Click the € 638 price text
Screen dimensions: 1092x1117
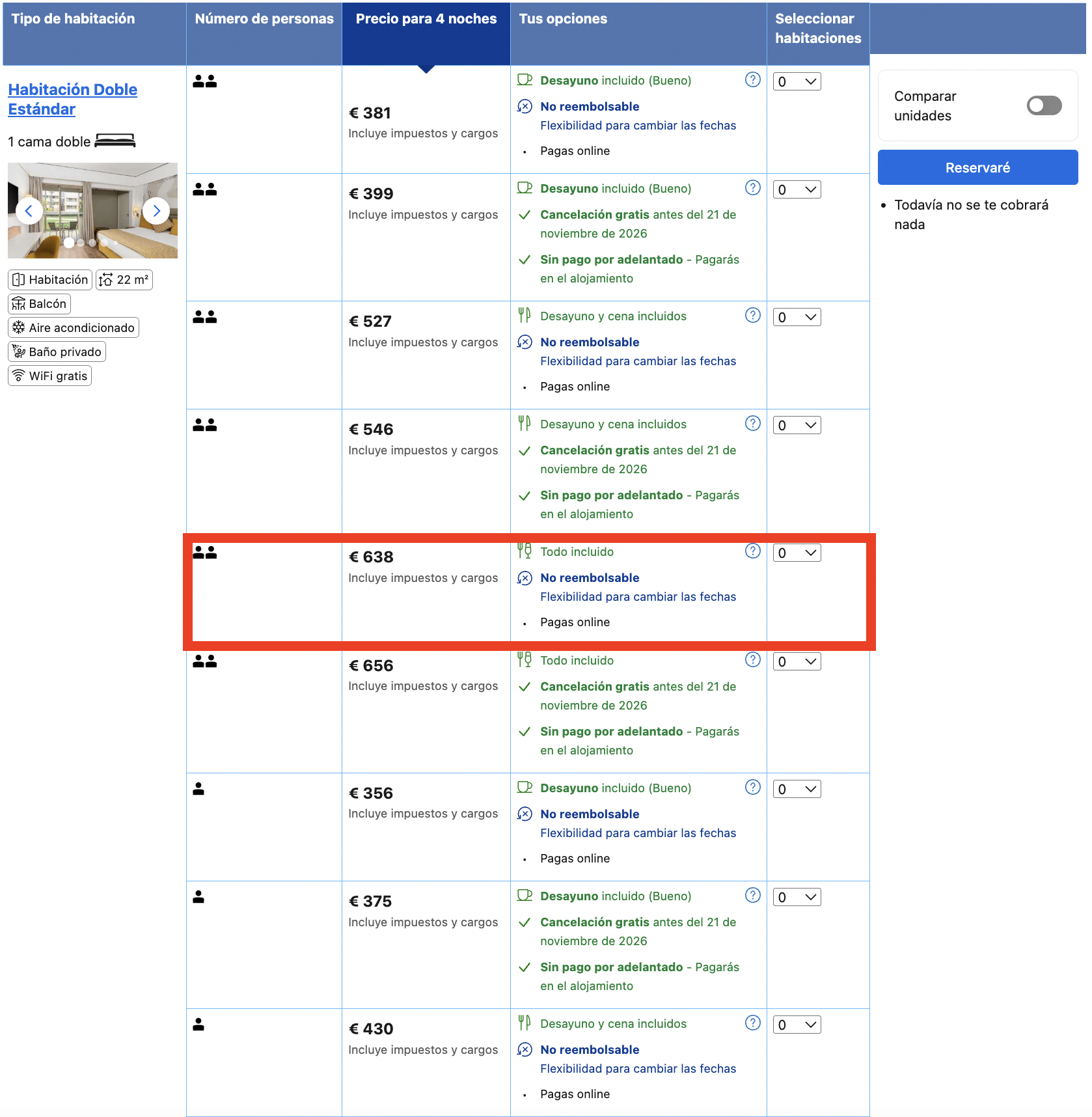(371, 557)
